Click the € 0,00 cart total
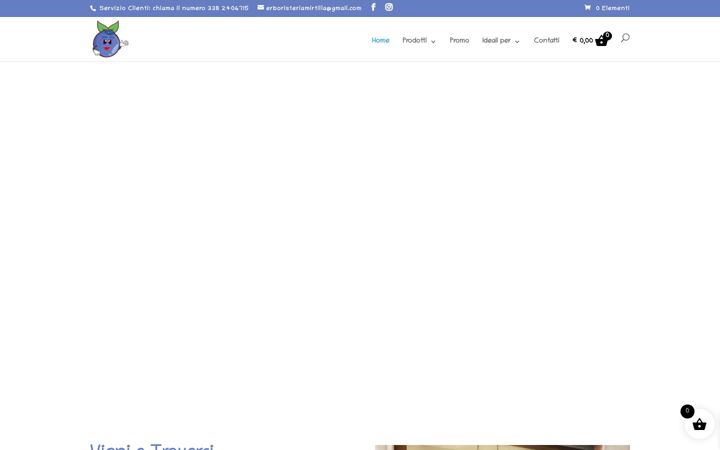 582,40
